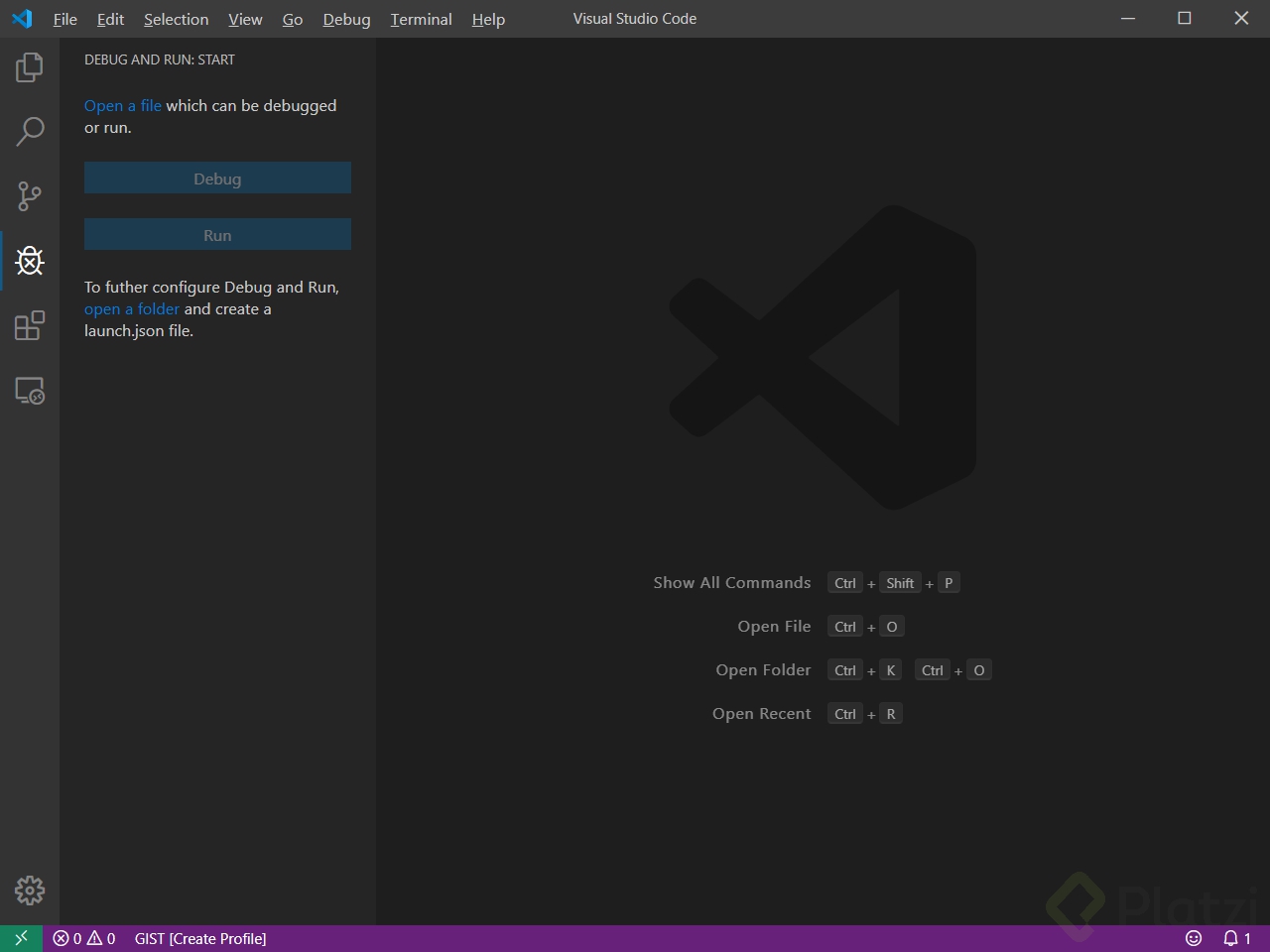Select the Debug and Run bug icon
The image size is (1270, 952).
(30, 261)
